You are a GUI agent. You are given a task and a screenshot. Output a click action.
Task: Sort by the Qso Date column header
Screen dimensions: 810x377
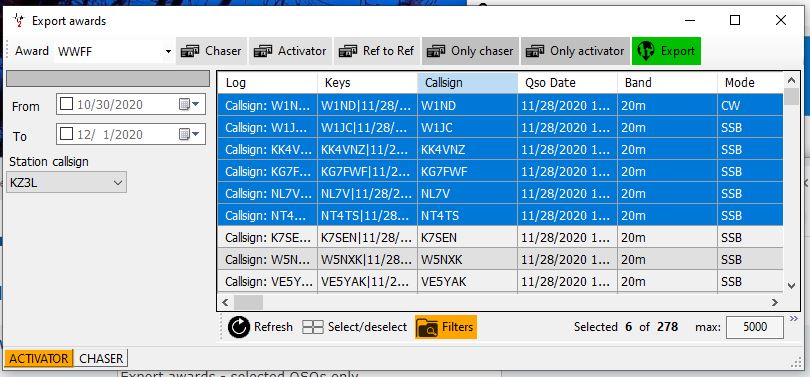567,83
